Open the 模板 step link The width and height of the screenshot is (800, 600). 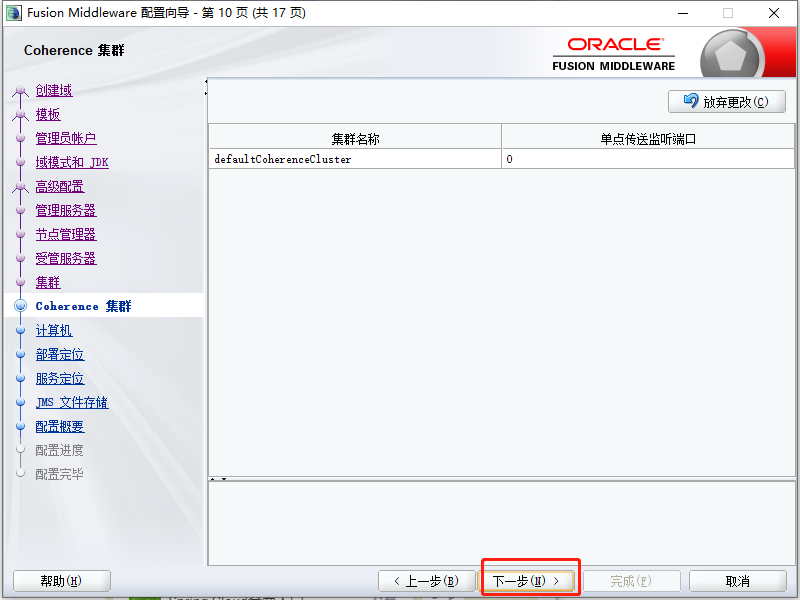point(48,114)
